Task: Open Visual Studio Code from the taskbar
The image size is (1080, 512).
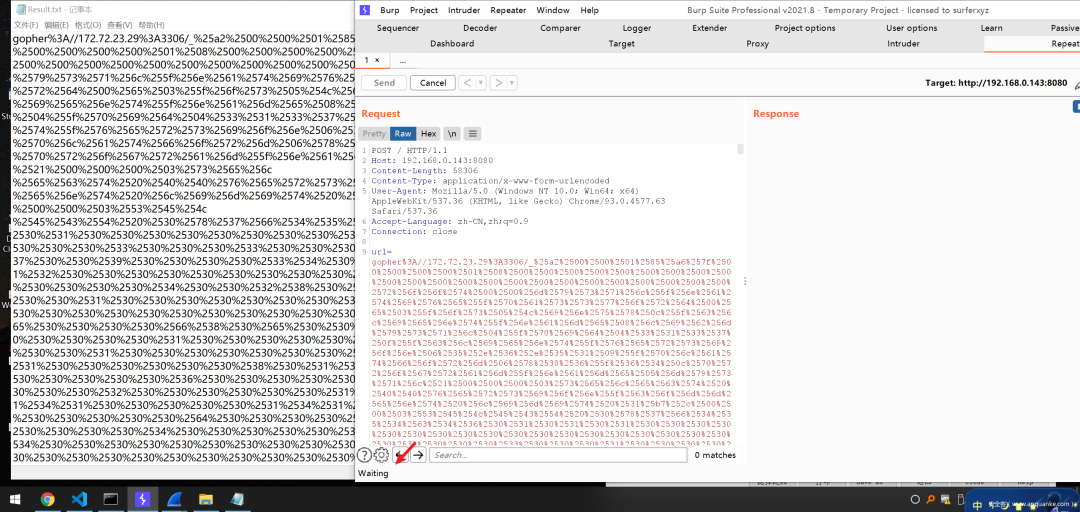Action: click(79, 500)
